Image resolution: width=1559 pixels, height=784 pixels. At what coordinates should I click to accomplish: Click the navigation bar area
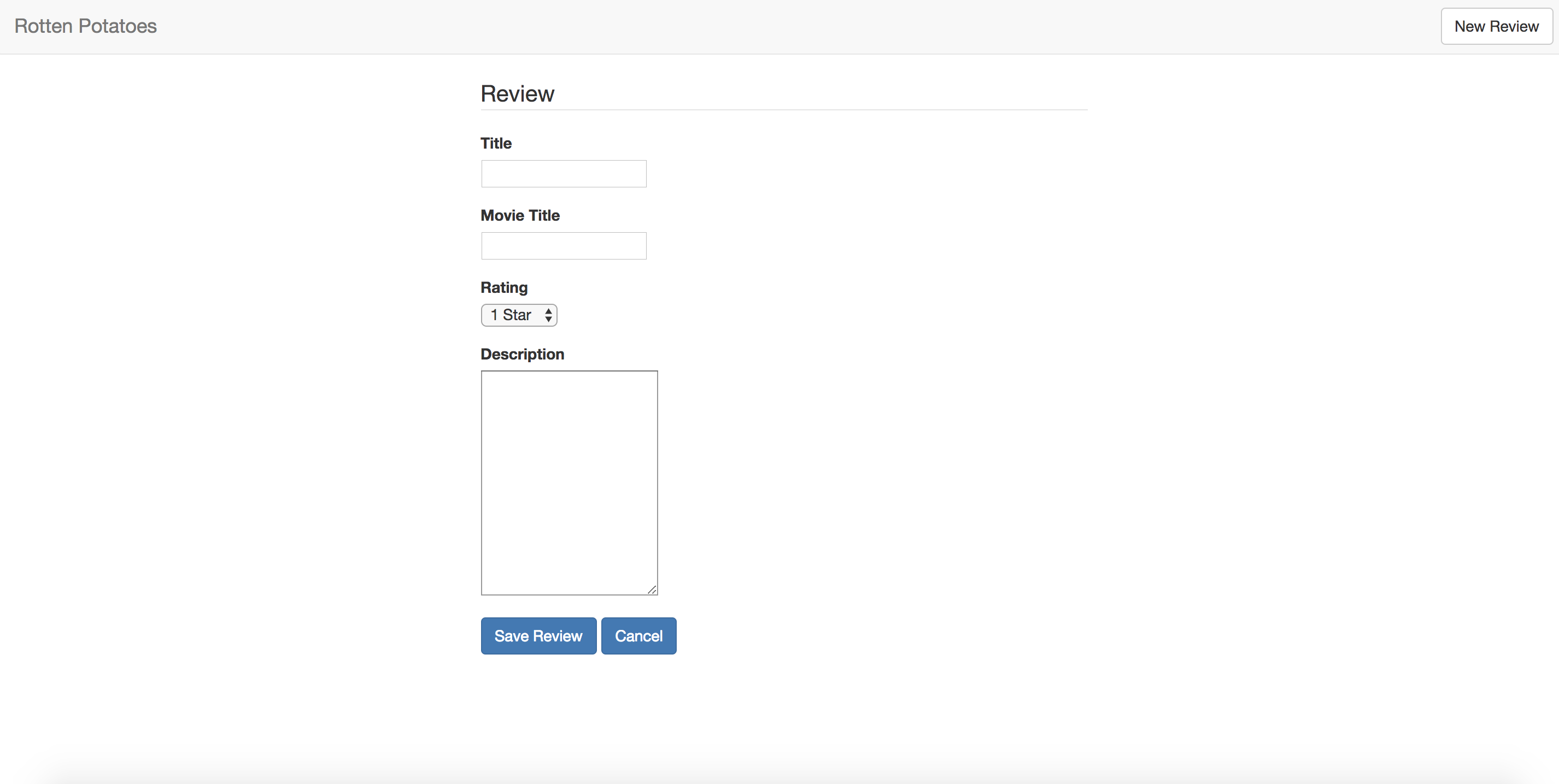point(779,26)
